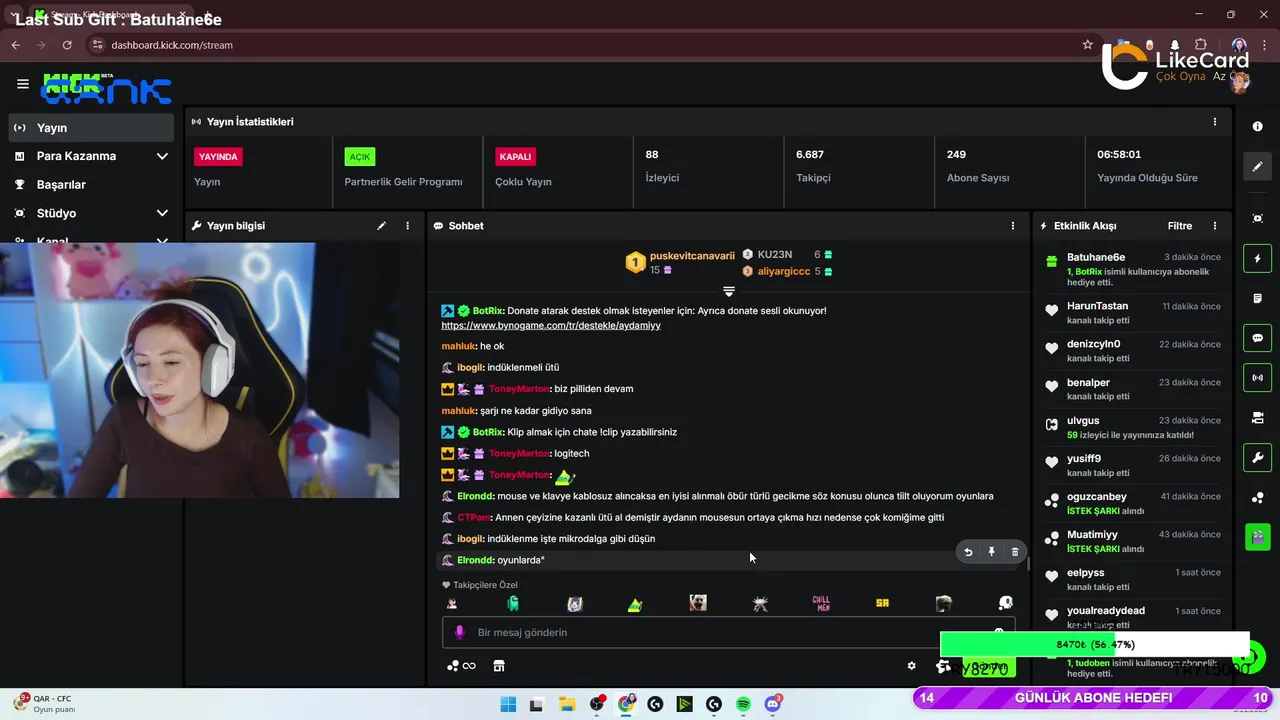Screen dimensions: 1280x720
Task: Click the Filtre button in activity feed
Action: coord(1180,226)
